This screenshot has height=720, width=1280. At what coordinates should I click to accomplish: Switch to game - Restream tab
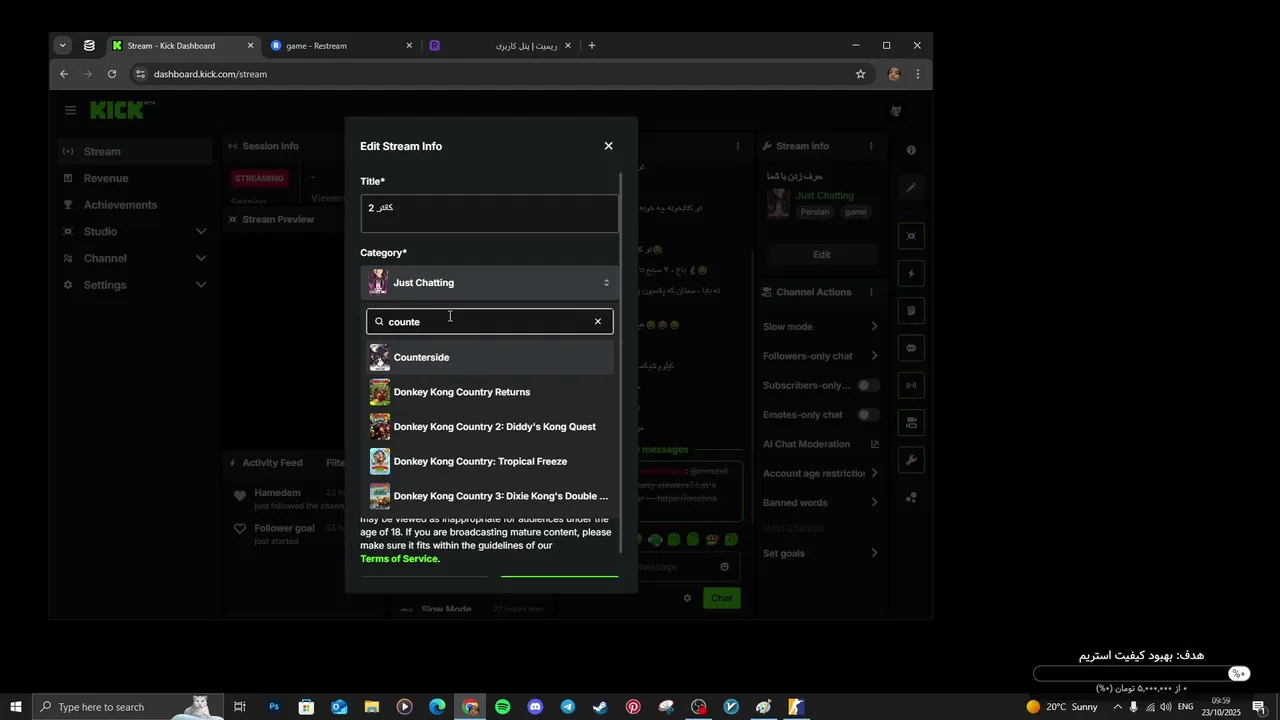click(340, 45)
